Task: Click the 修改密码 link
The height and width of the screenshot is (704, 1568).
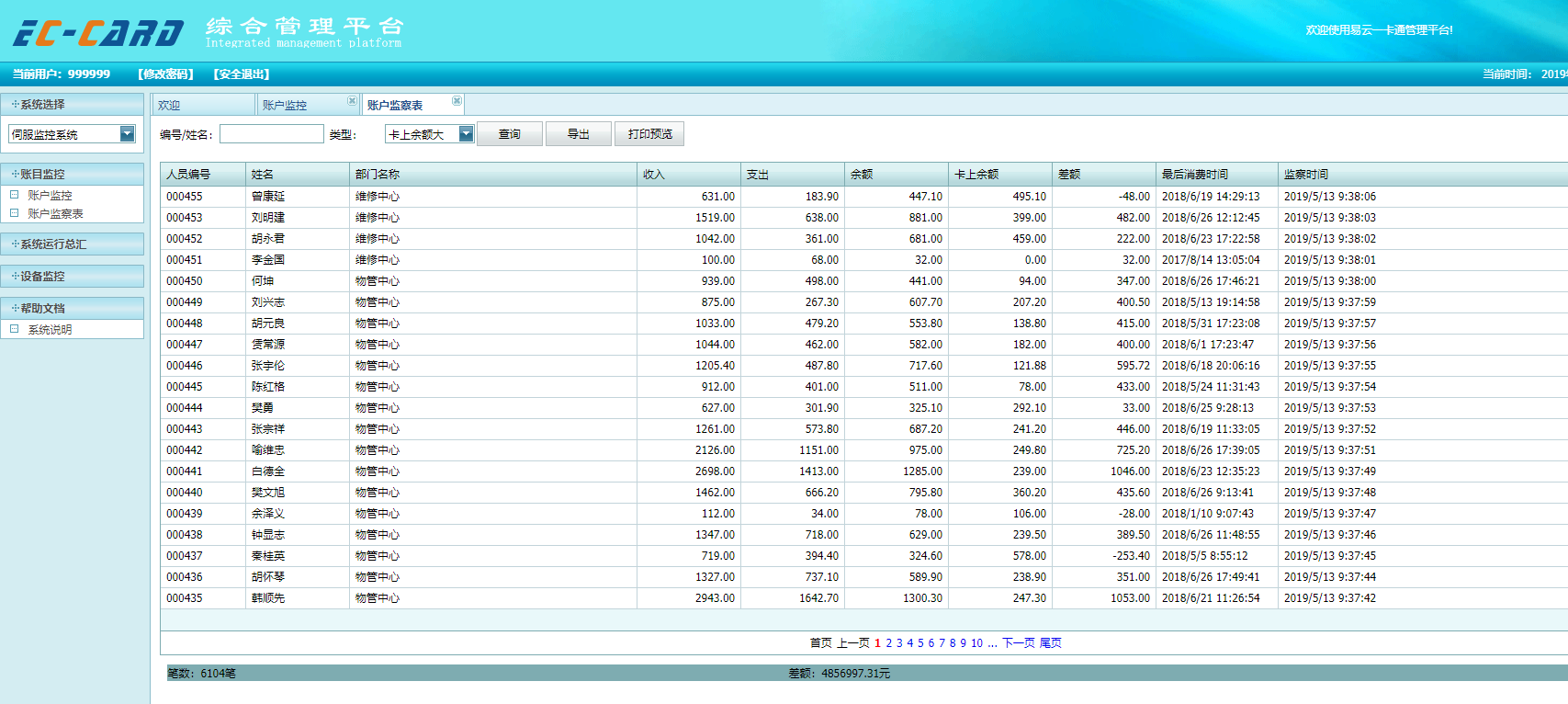Action: click(165, 74)
